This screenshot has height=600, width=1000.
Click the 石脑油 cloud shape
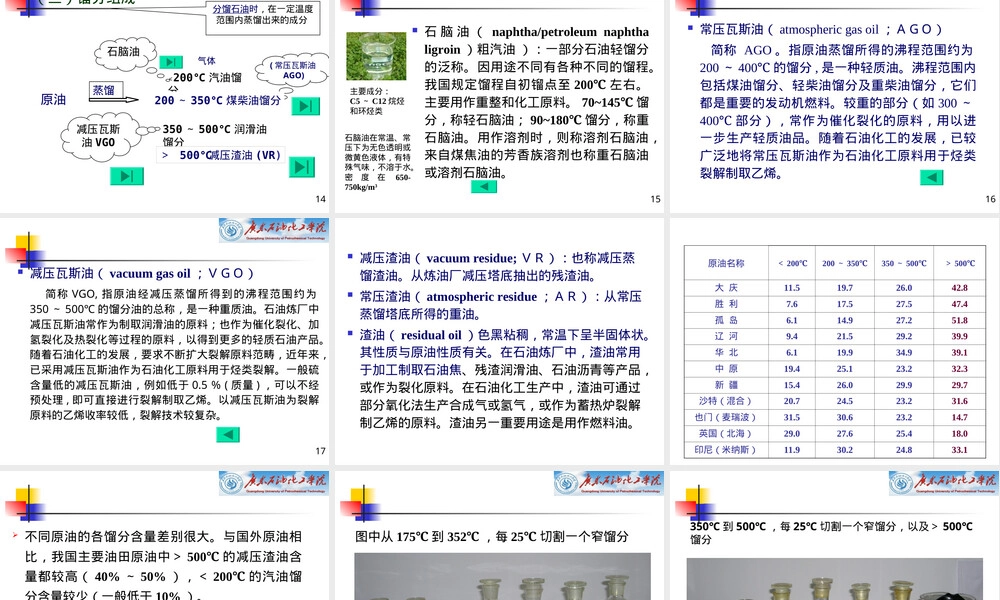pos(126,54)
